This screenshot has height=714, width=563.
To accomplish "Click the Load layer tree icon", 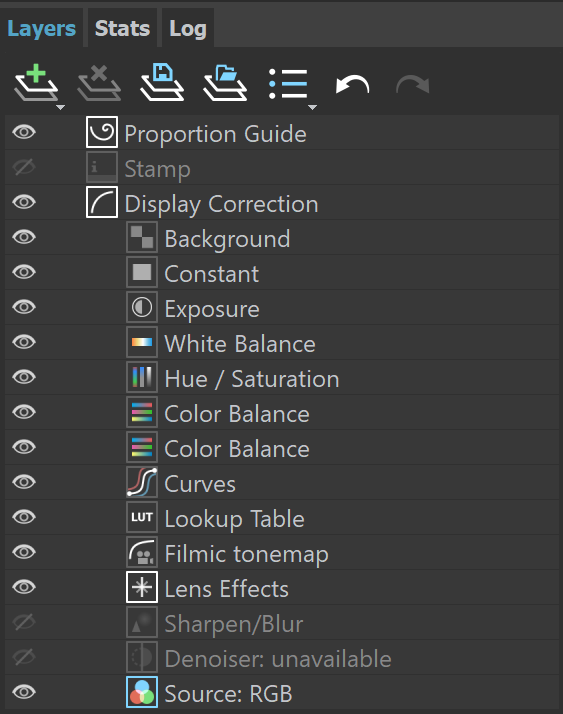I will [225, 82].
